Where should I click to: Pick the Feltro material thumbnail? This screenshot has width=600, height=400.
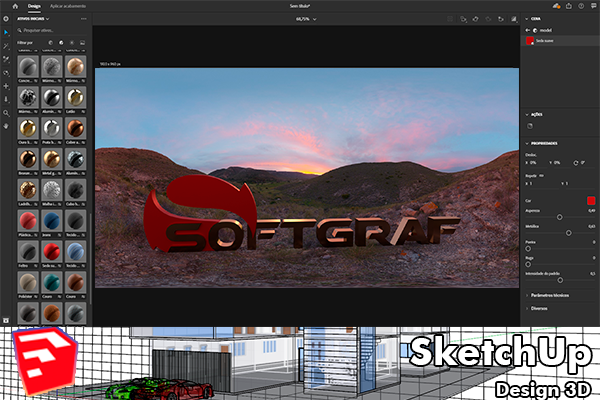[28, 252]
